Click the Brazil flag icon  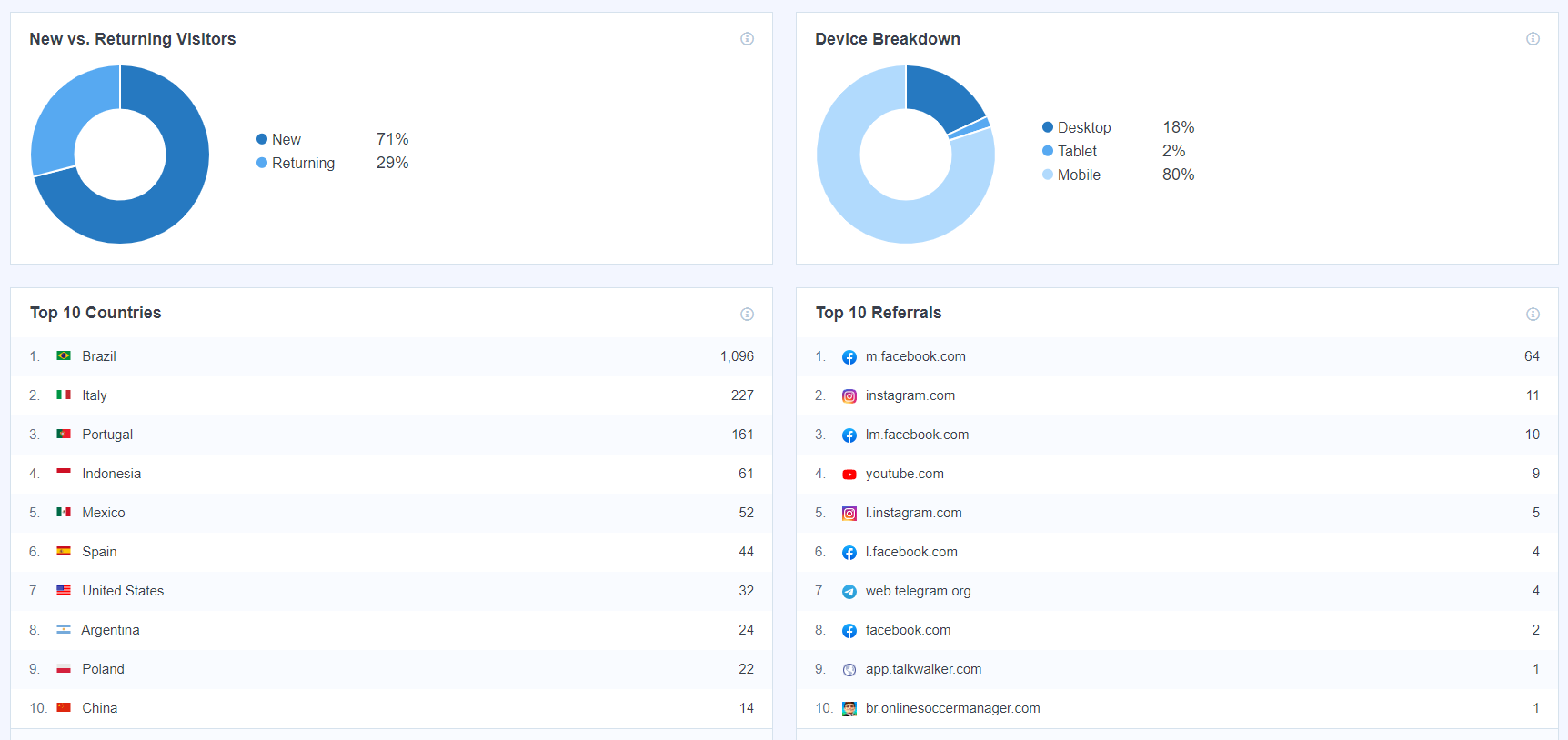pos(64,356)
